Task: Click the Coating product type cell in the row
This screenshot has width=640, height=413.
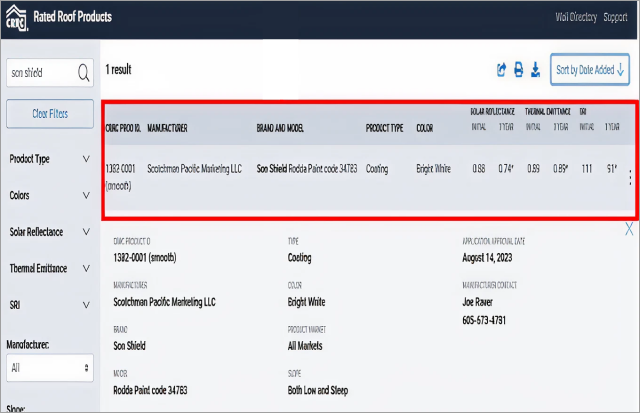Action: pos(377,169)
